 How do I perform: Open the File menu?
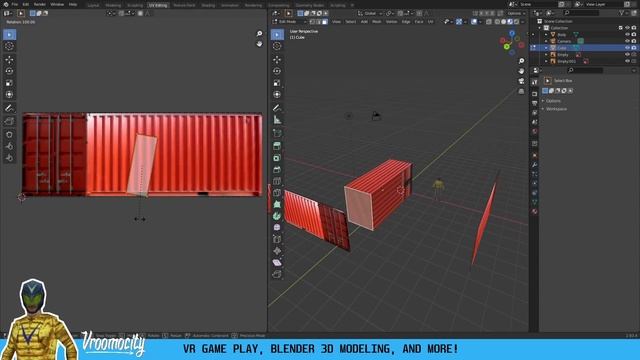click(x=15, y=4)
